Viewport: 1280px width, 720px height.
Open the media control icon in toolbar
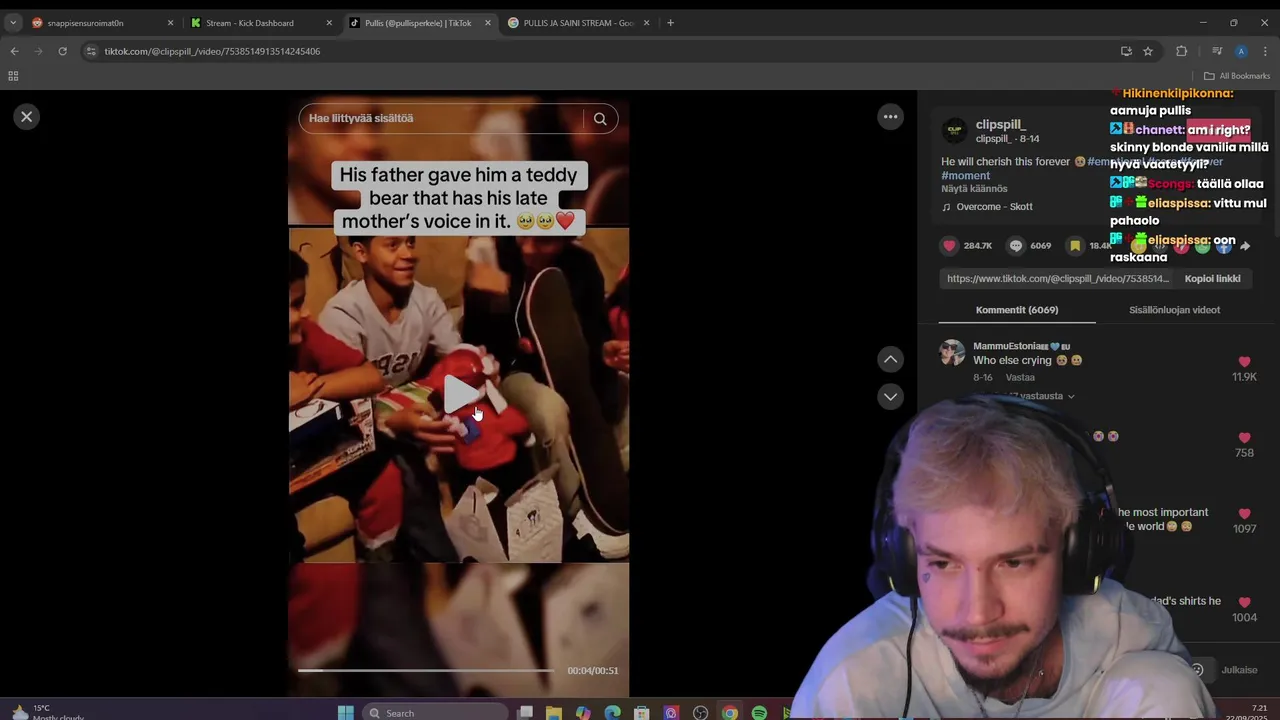[1217, 51]
